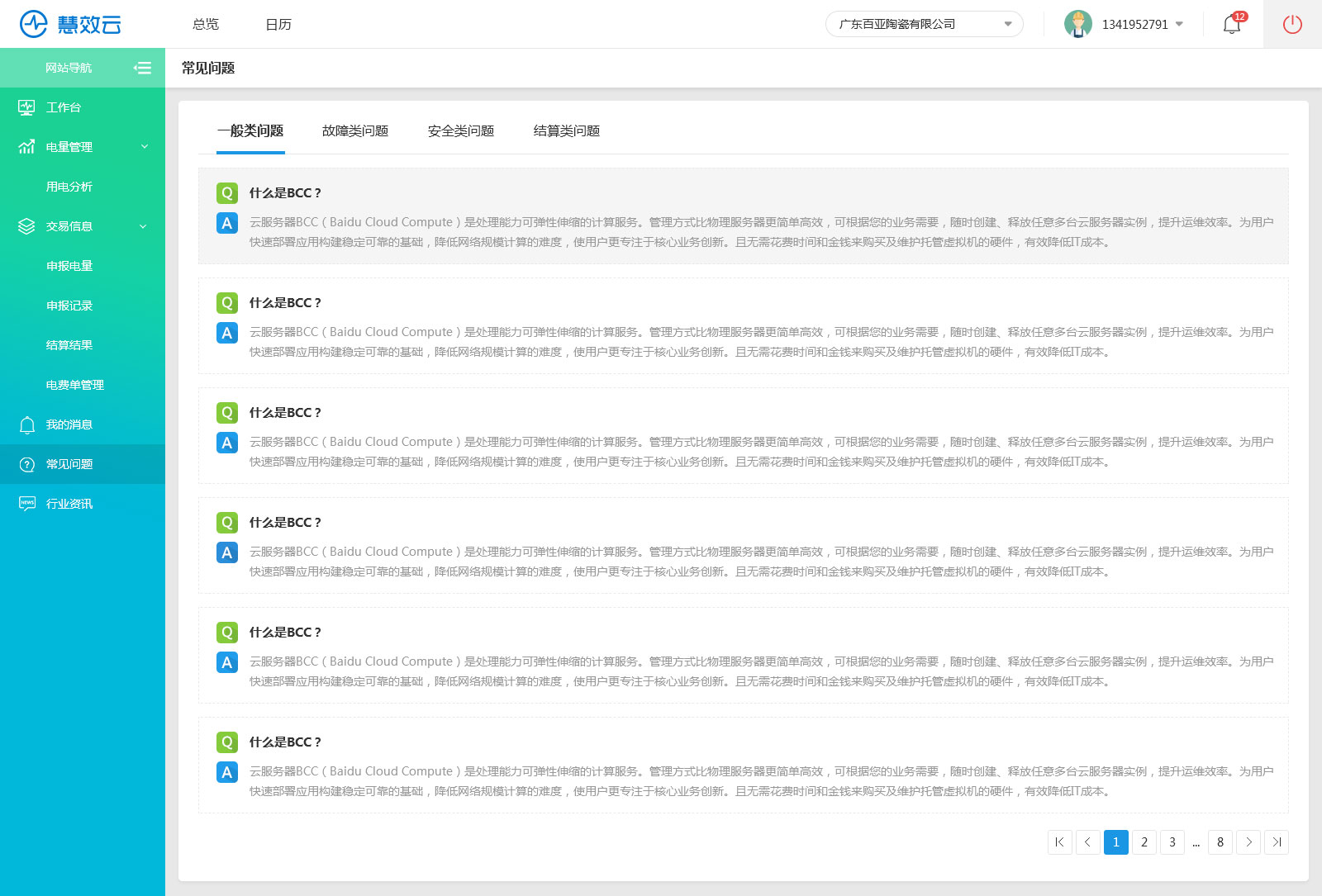Click the 我的消息 bell icon in sidebar
This screenshot has width=1322, height=896.
coord(26,424)
